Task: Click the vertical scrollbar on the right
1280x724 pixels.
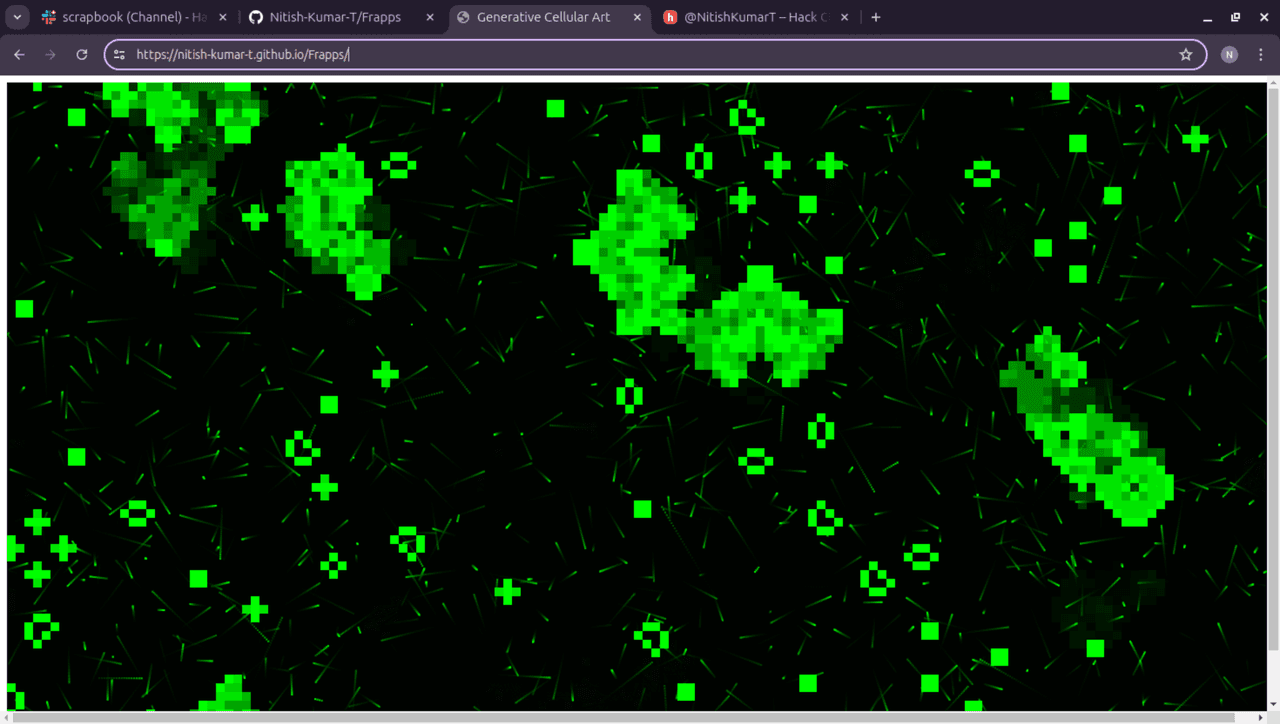Action: coord(1273,360)
